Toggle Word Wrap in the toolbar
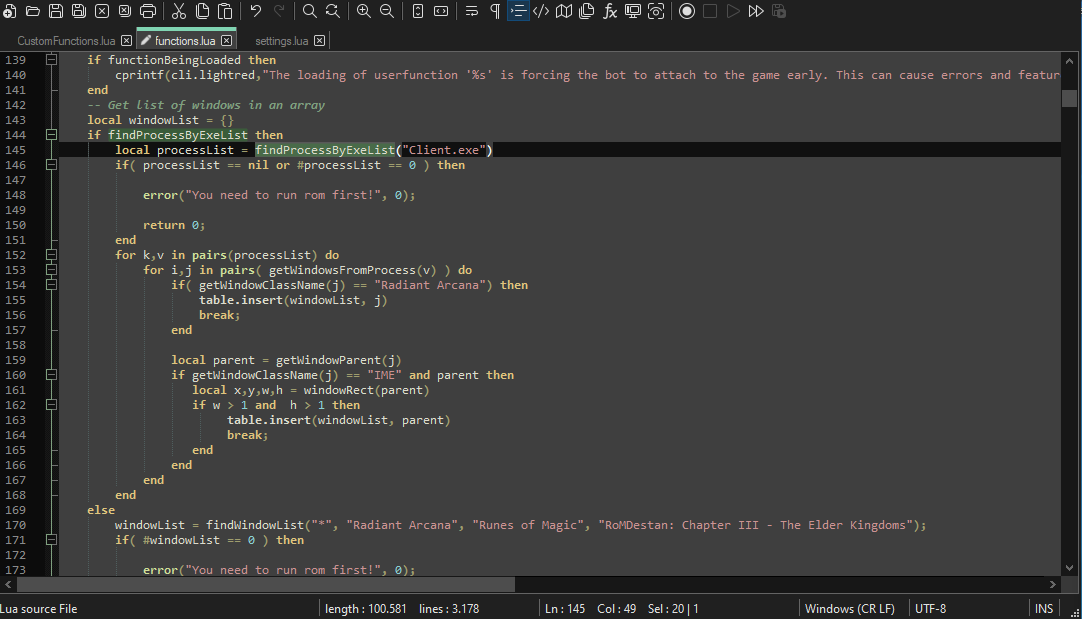This screenshot has height=619, width=1082. [472, 11]
